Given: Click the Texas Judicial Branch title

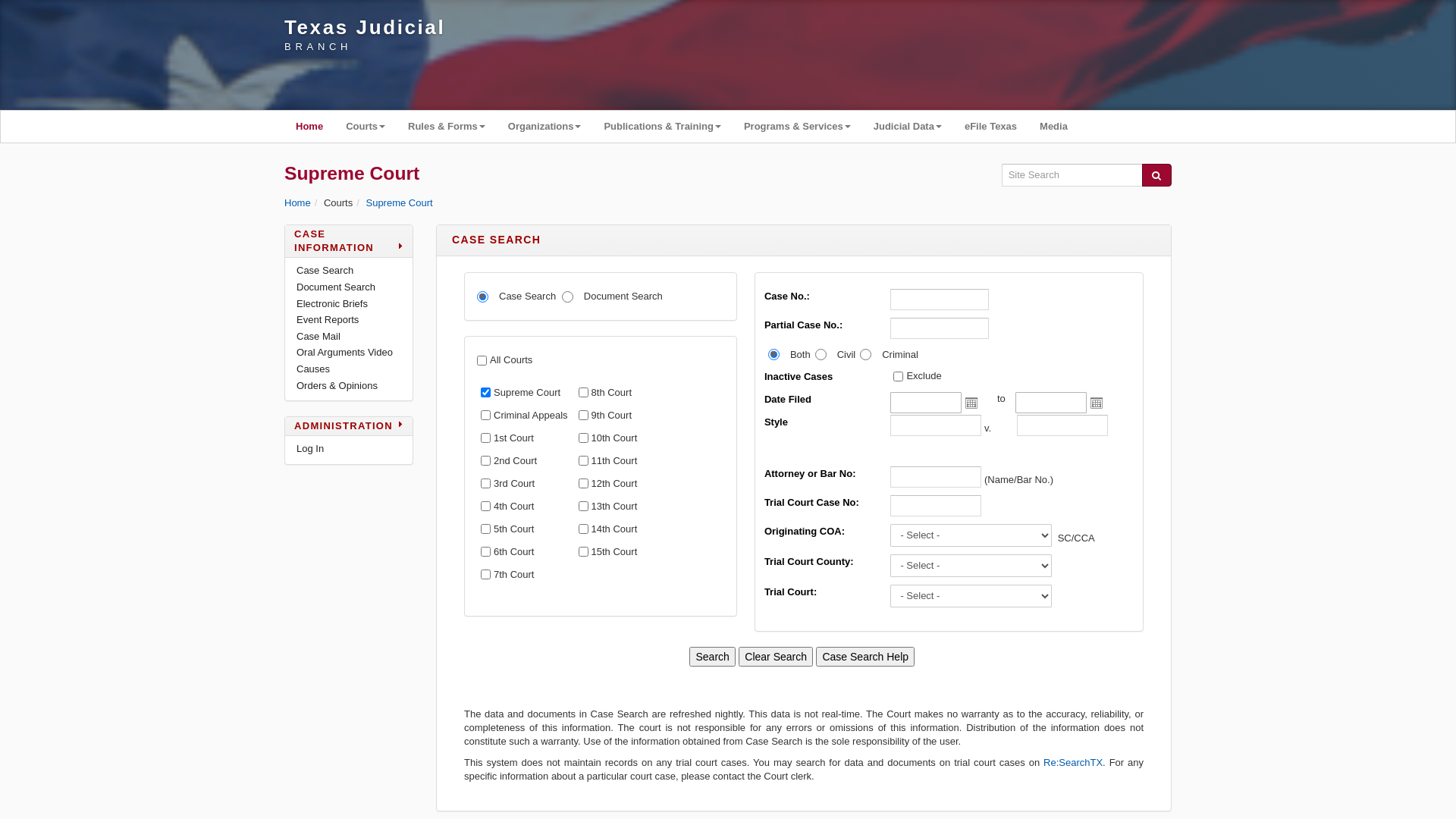Looking at the screenshot, I should click(x=364, y=35).
